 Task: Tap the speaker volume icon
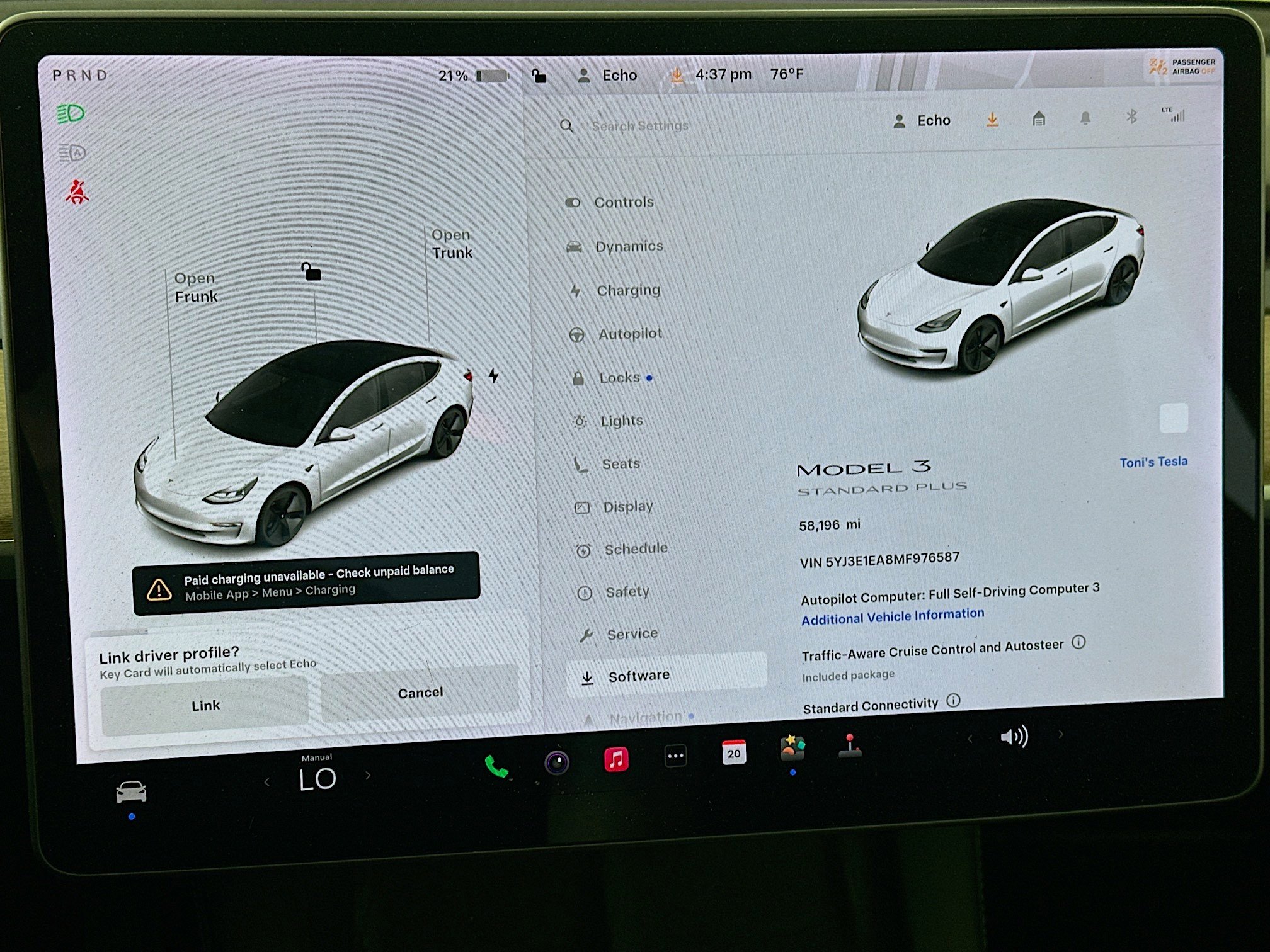[1014, 736]
